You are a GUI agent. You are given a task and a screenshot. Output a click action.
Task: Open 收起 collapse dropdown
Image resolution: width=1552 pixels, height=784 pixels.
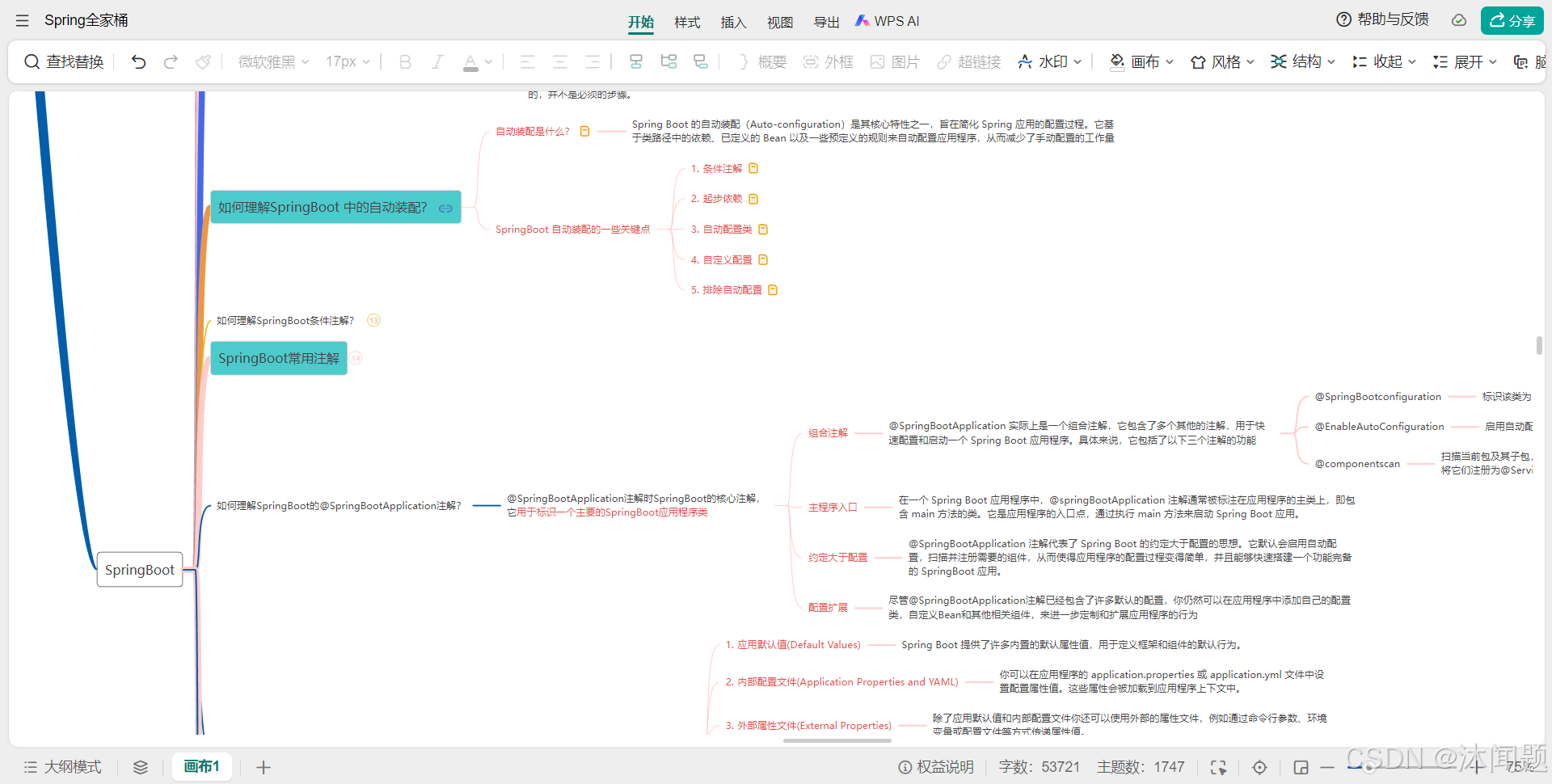1384,61
